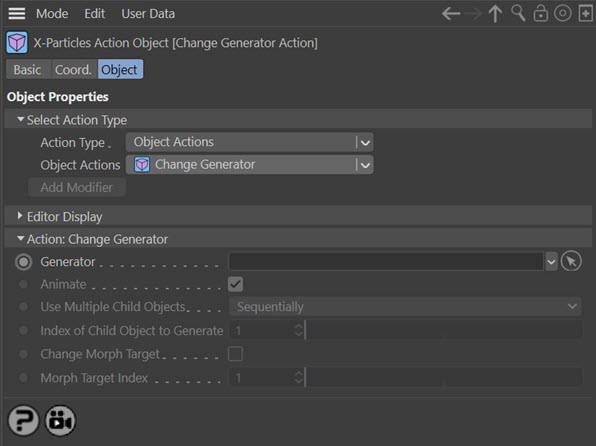Click the Index of Child Object stepper arrows
Viewport: 596px width, 446px height.
pyautogui.click(x=299, y=330)
